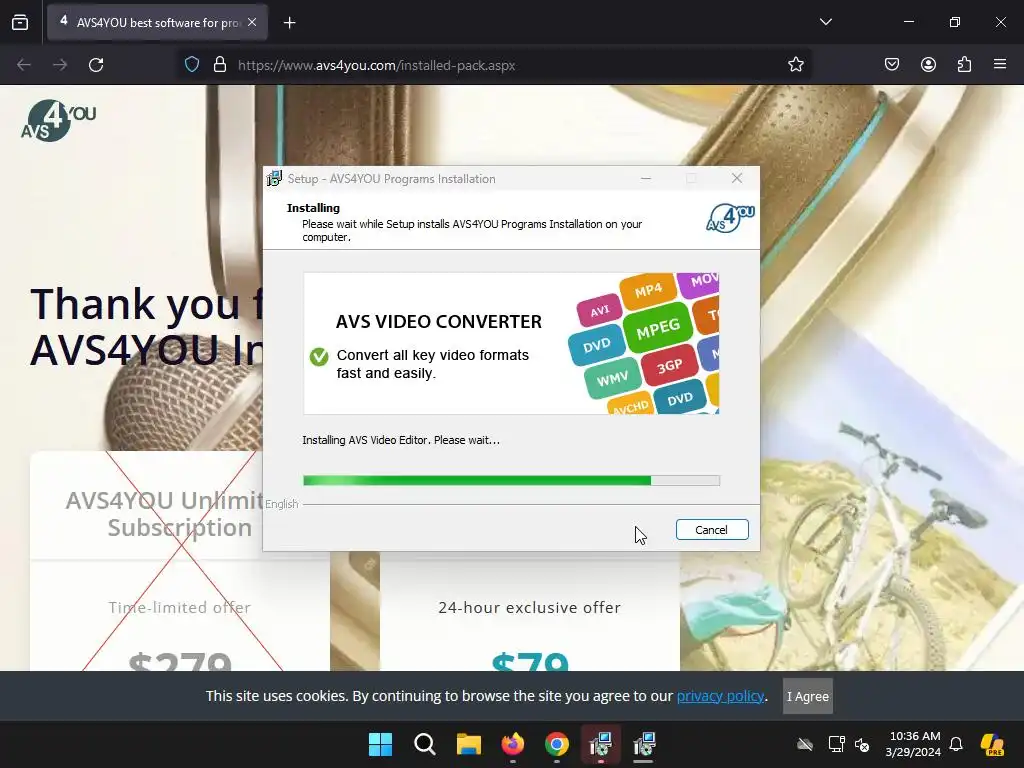The height and width of the screenshot is (768, 1024).
Task: Open the List all tabs dropdown
Action: tap(825, 22)
